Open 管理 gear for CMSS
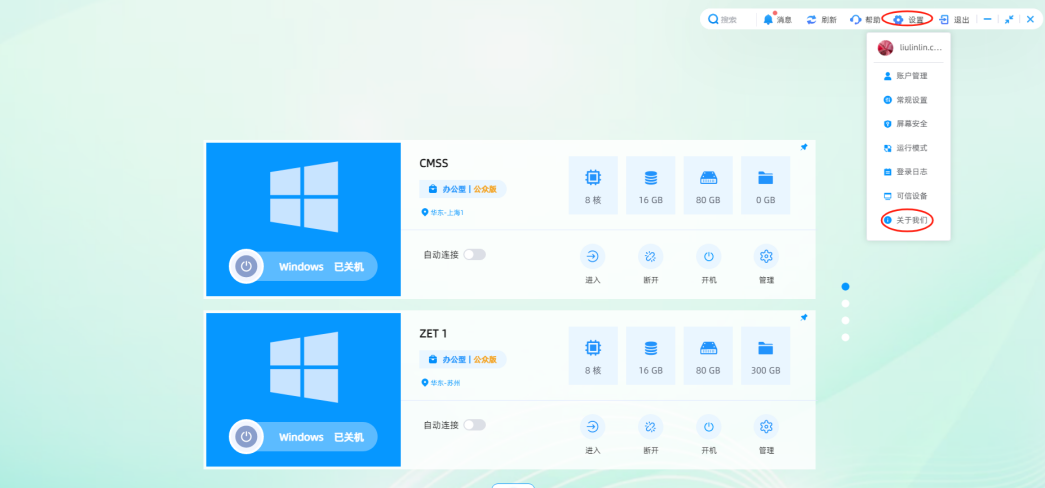The width and height of the screenshot is (1045, 488). [766, 256]
